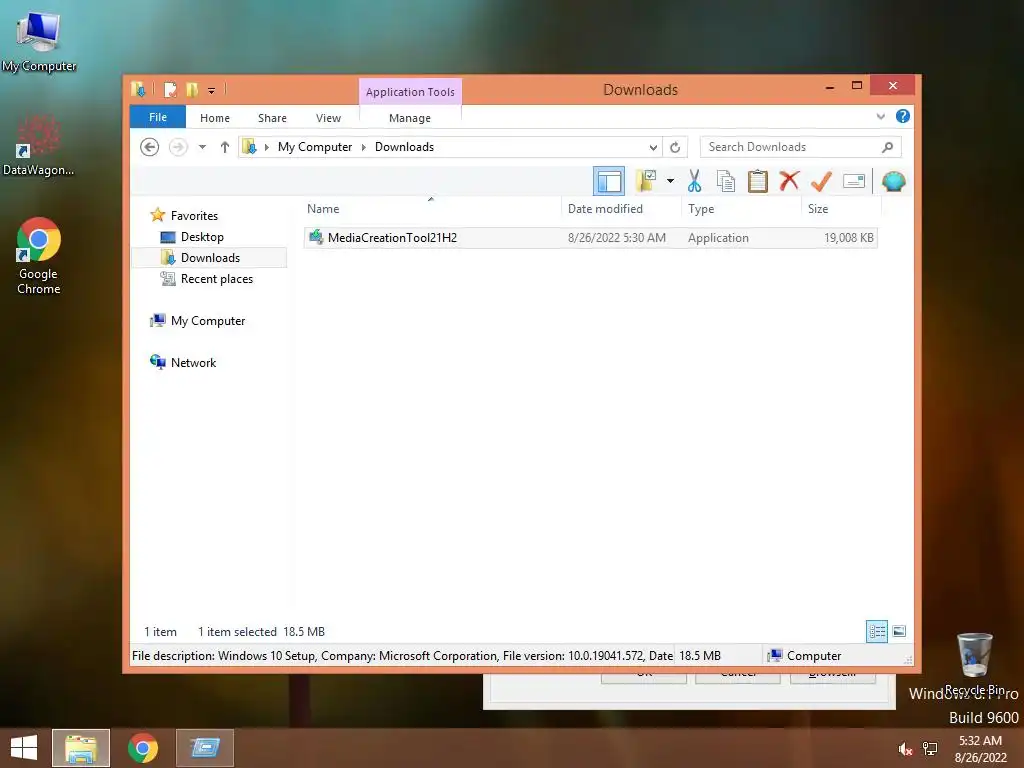Open the folder options dropdown arrow
1024x768 pixels.
point(670,181)
